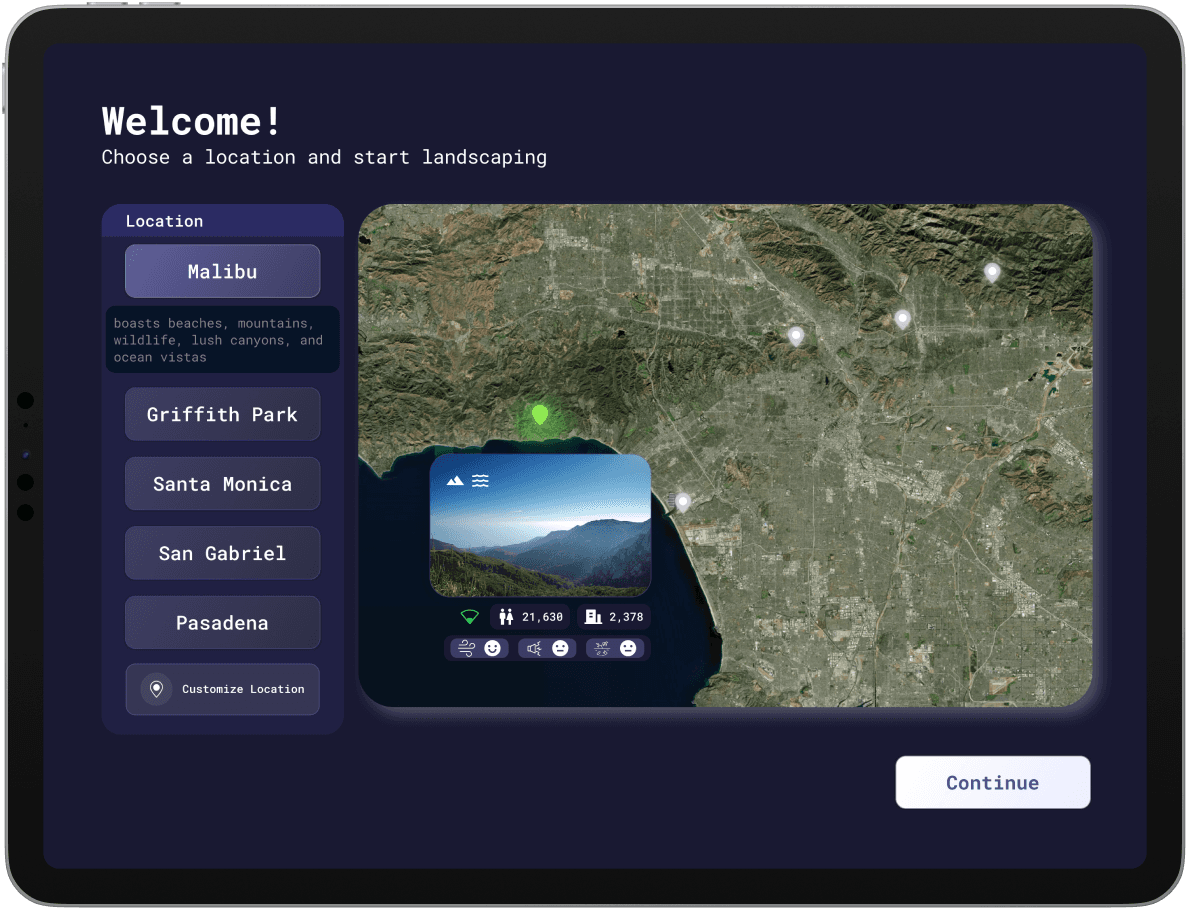Click the topmost right white map pin
The image size is (1190, 912).
pyautogui.click(x=992, y=272)
